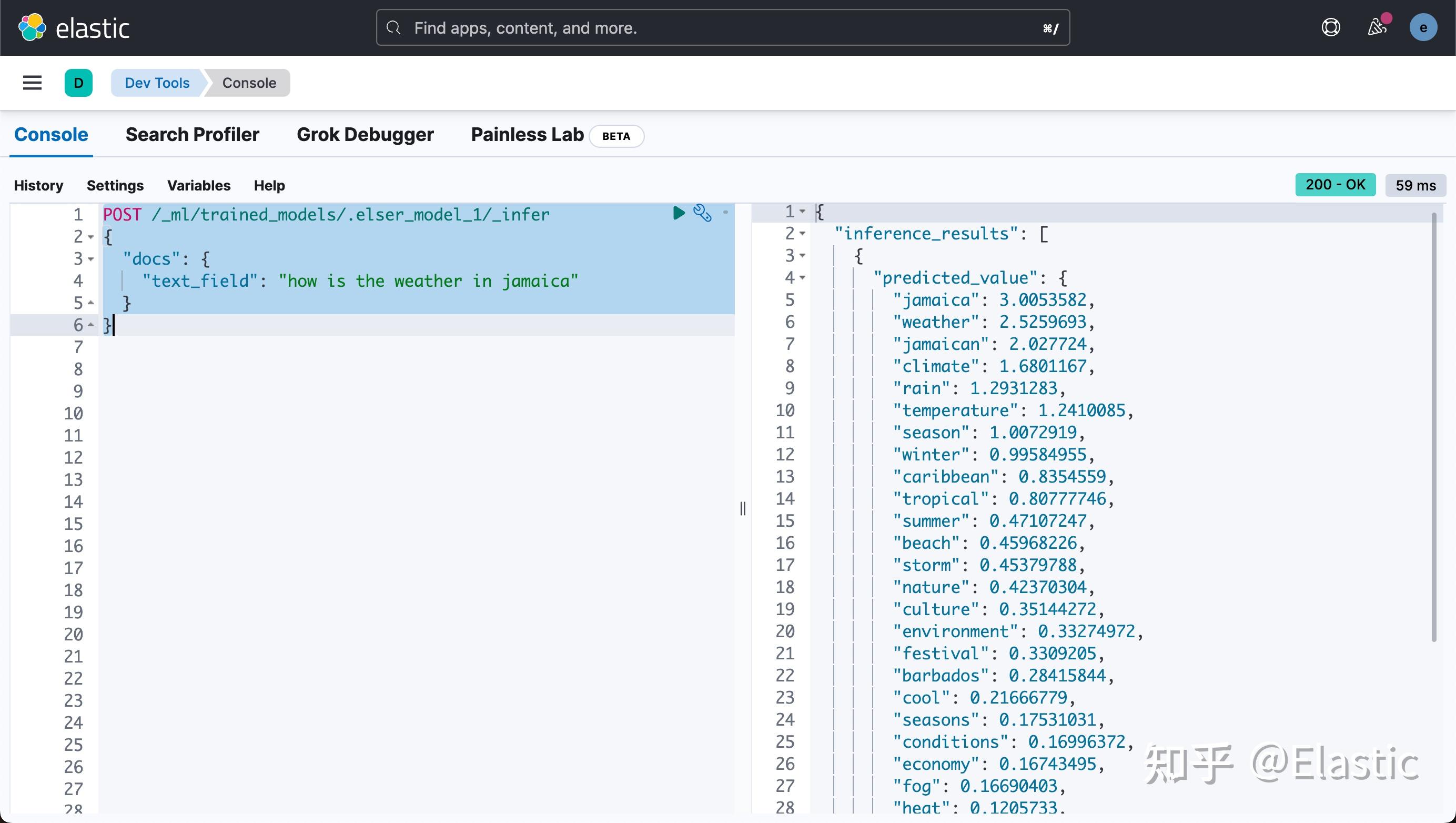Image resolution: width=1456 pixels, height=823 pixels.
Task: Open the Painless Lab beta tab
Action: pyautogui.click(x=526, y=135)
